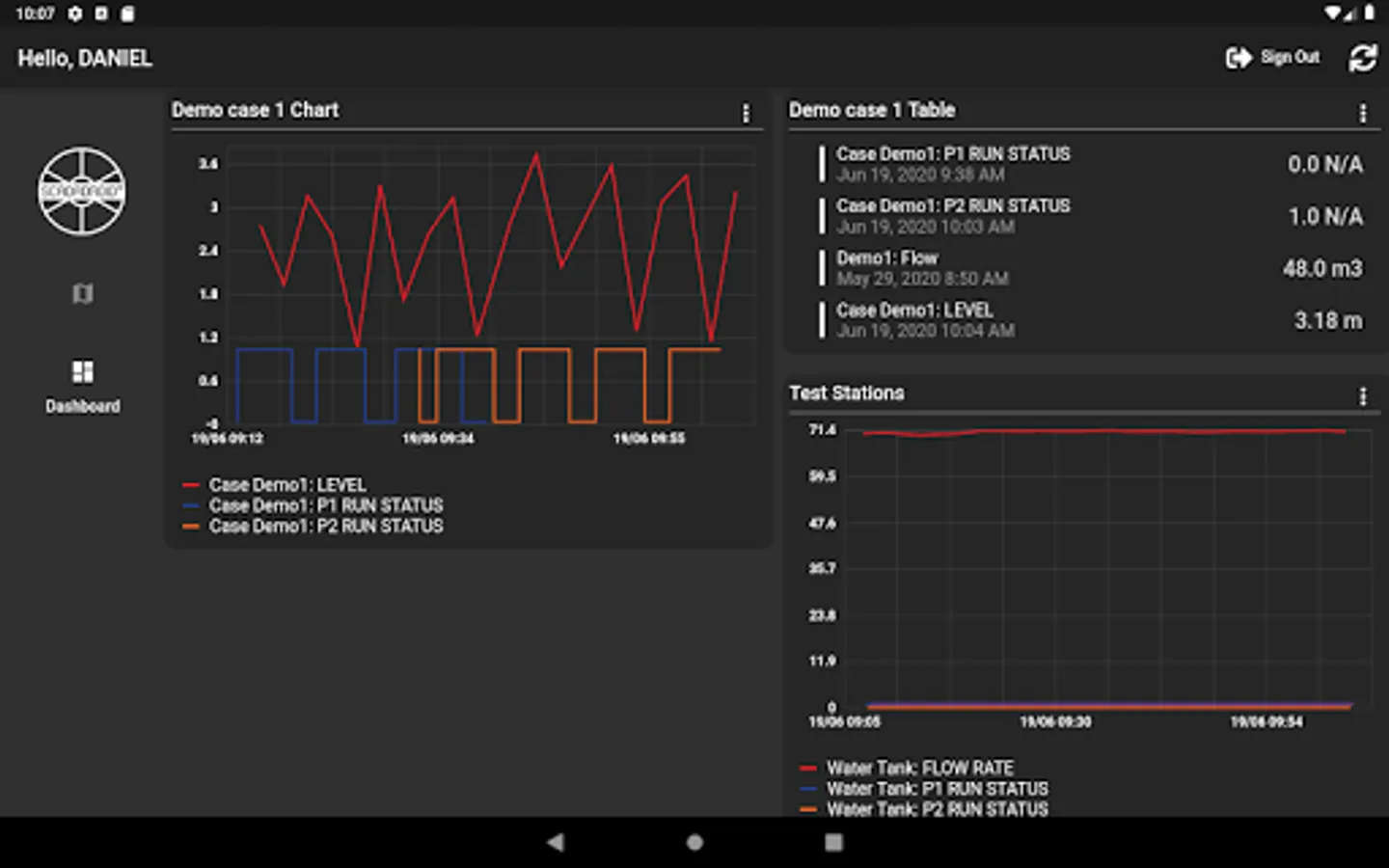Screen dimensions: 1389x868
Task: Click the 0.0 N/A value
Action: [x=1325, y=165]
